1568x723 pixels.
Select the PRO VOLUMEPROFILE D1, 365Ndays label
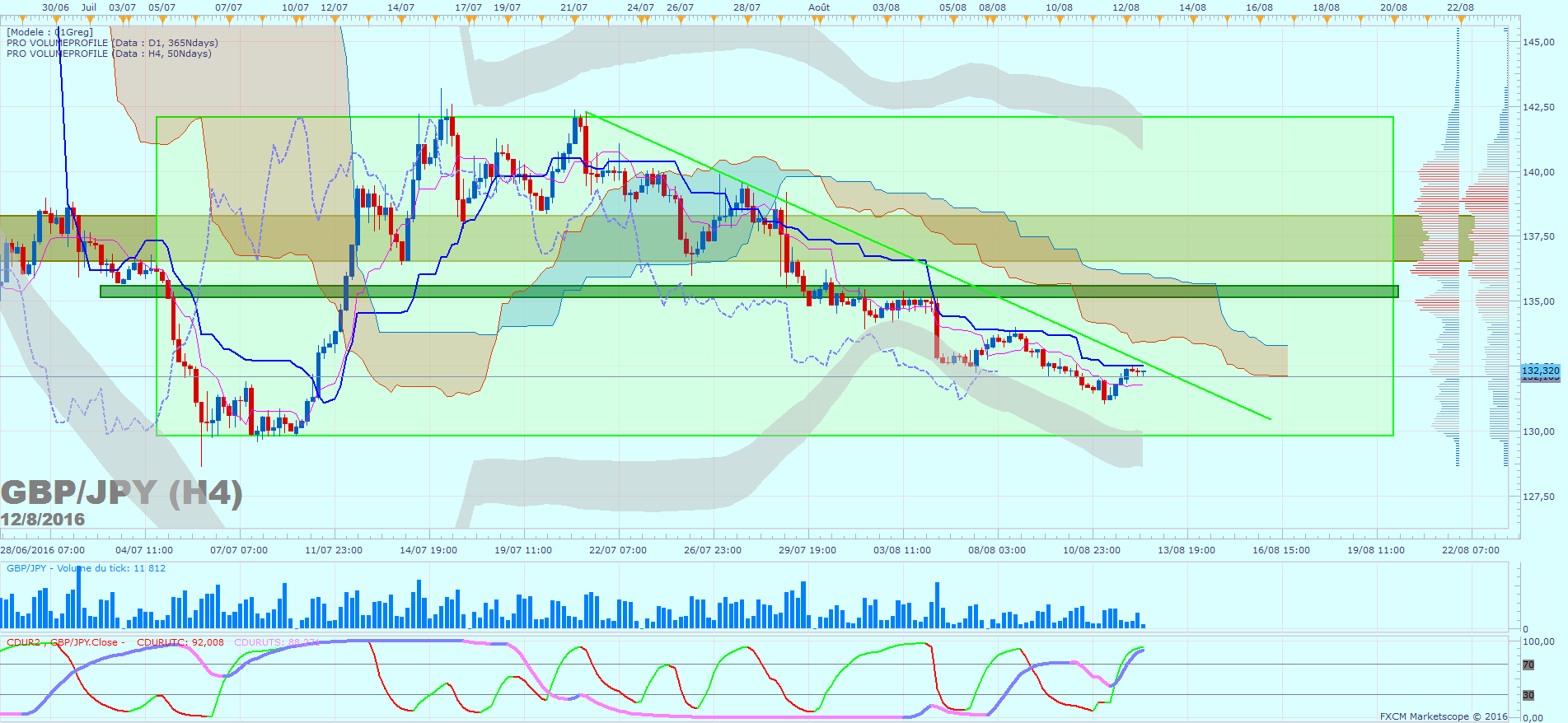(x=113, y=43)
